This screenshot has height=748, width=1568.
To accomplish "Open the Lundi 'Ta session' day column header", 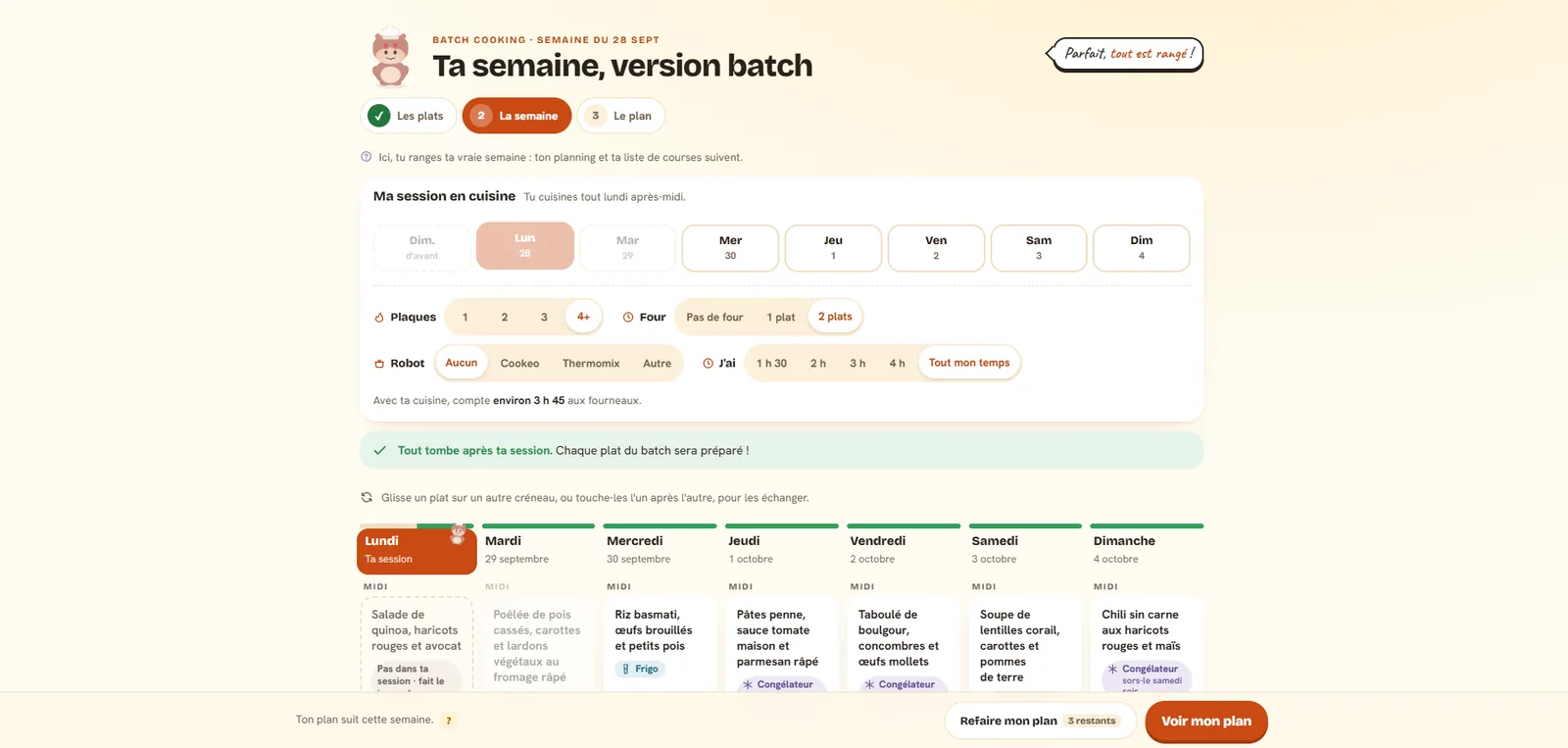I will tap(416, 551).
